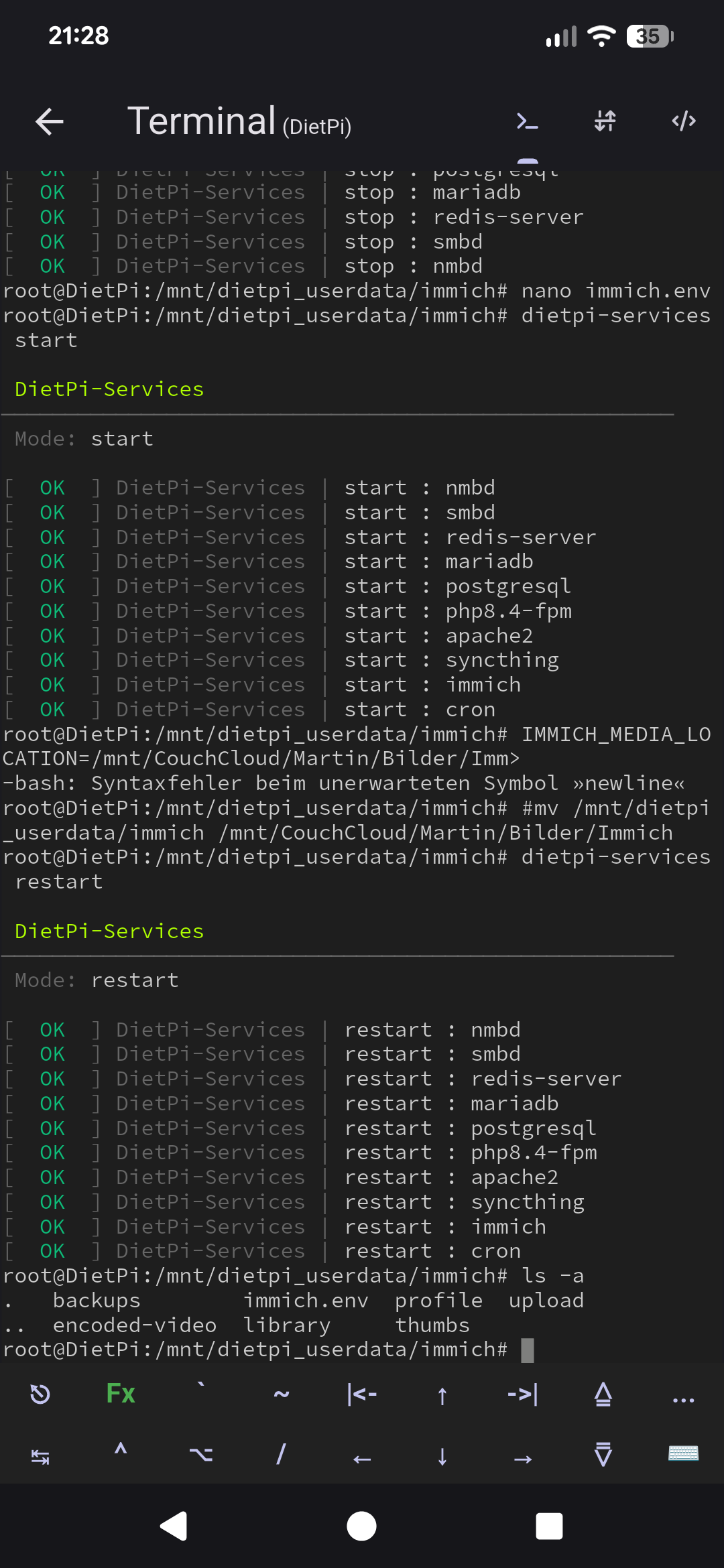Open command history clock icon
This screenshot has height=1568, width=724.
tap(40, 1394)
